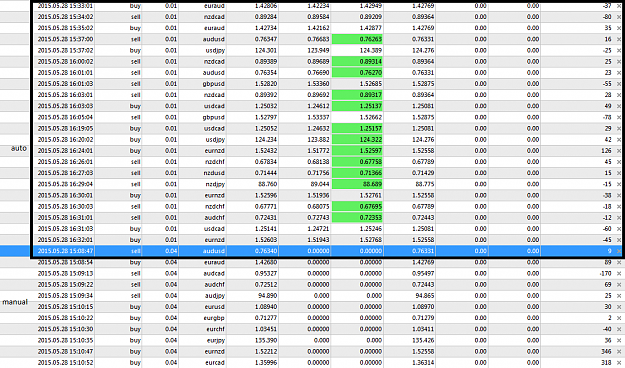Close the audusd order opened at 15:37:00
This screenshot has height=368, width=625.
pyautogui.click(x=619, y=39)
